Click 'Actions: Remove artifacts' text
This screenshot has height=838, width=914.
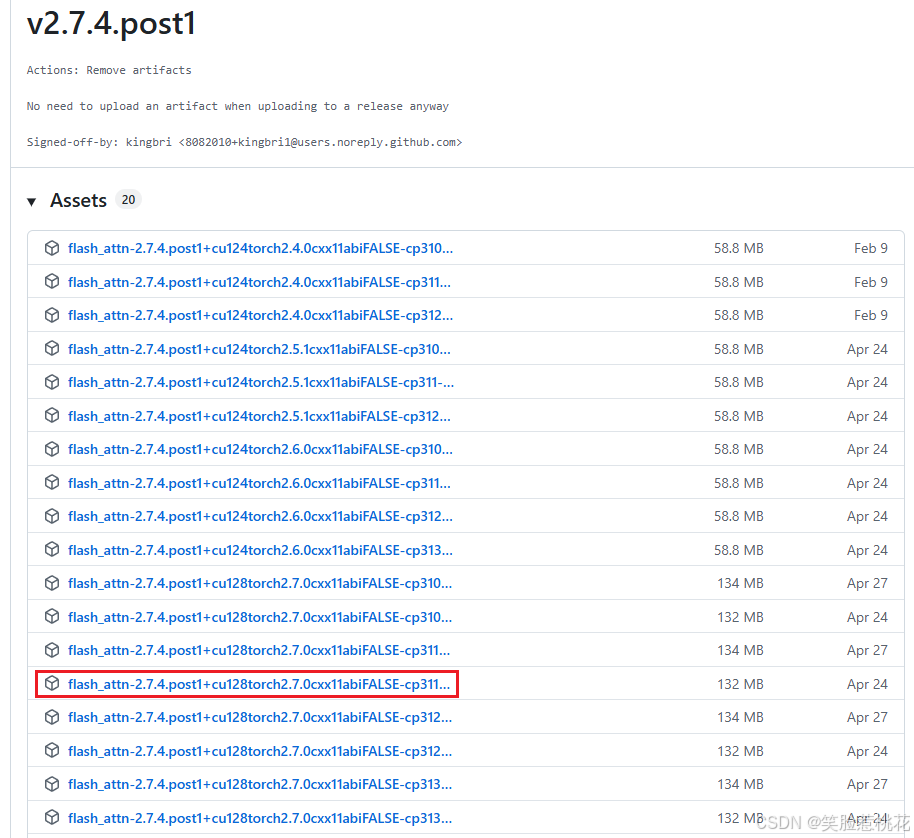tap(109, 70)
